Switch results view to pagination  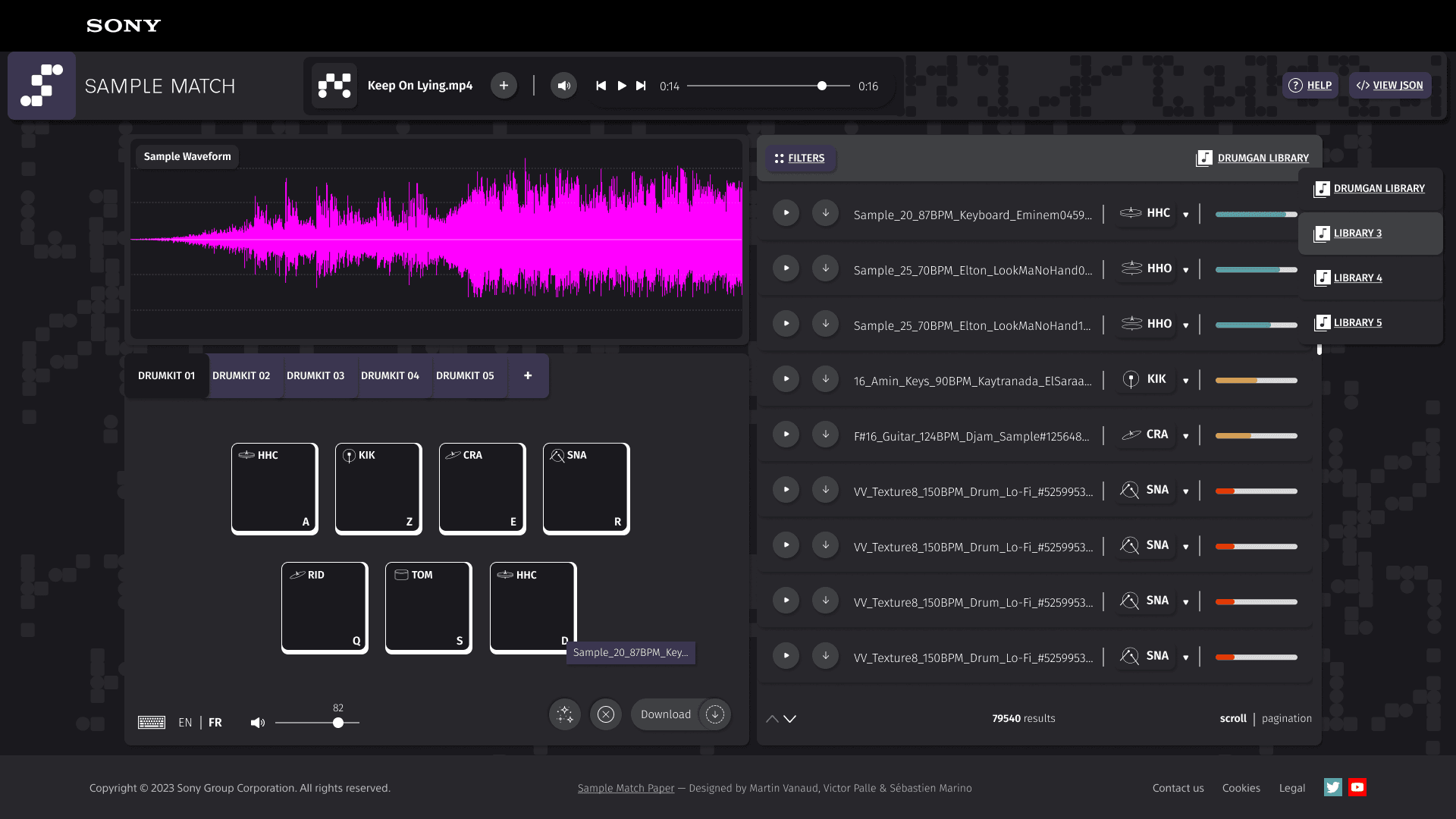(x=1286, y=718)
